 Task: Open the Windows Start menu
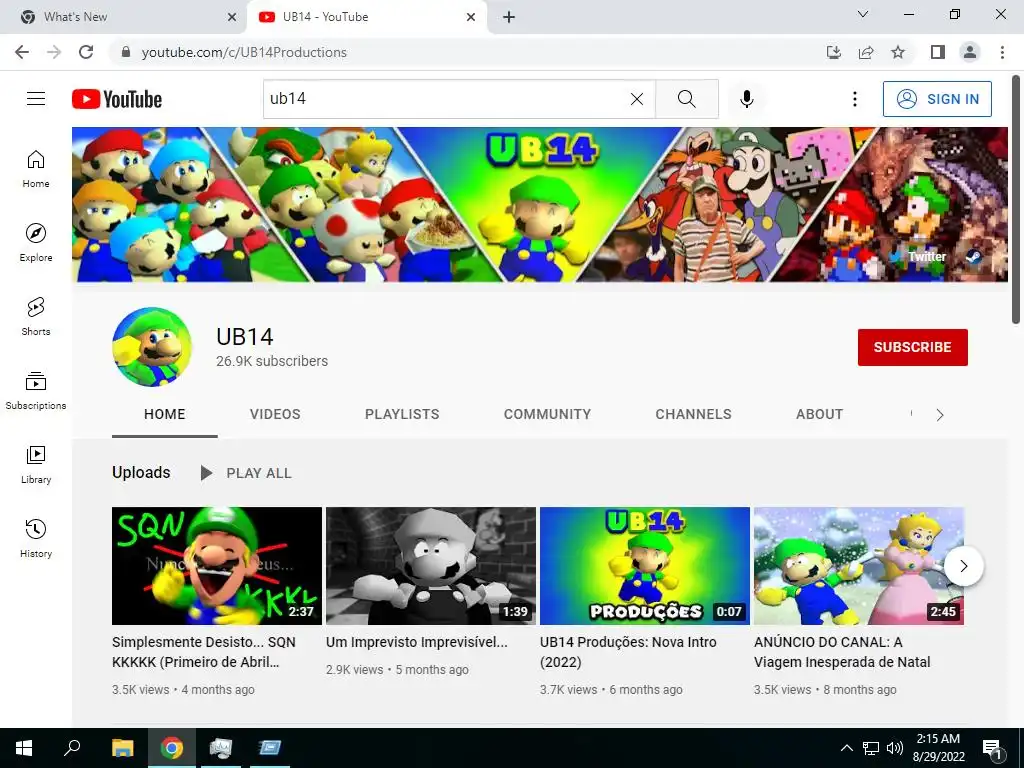pos(24,748)
